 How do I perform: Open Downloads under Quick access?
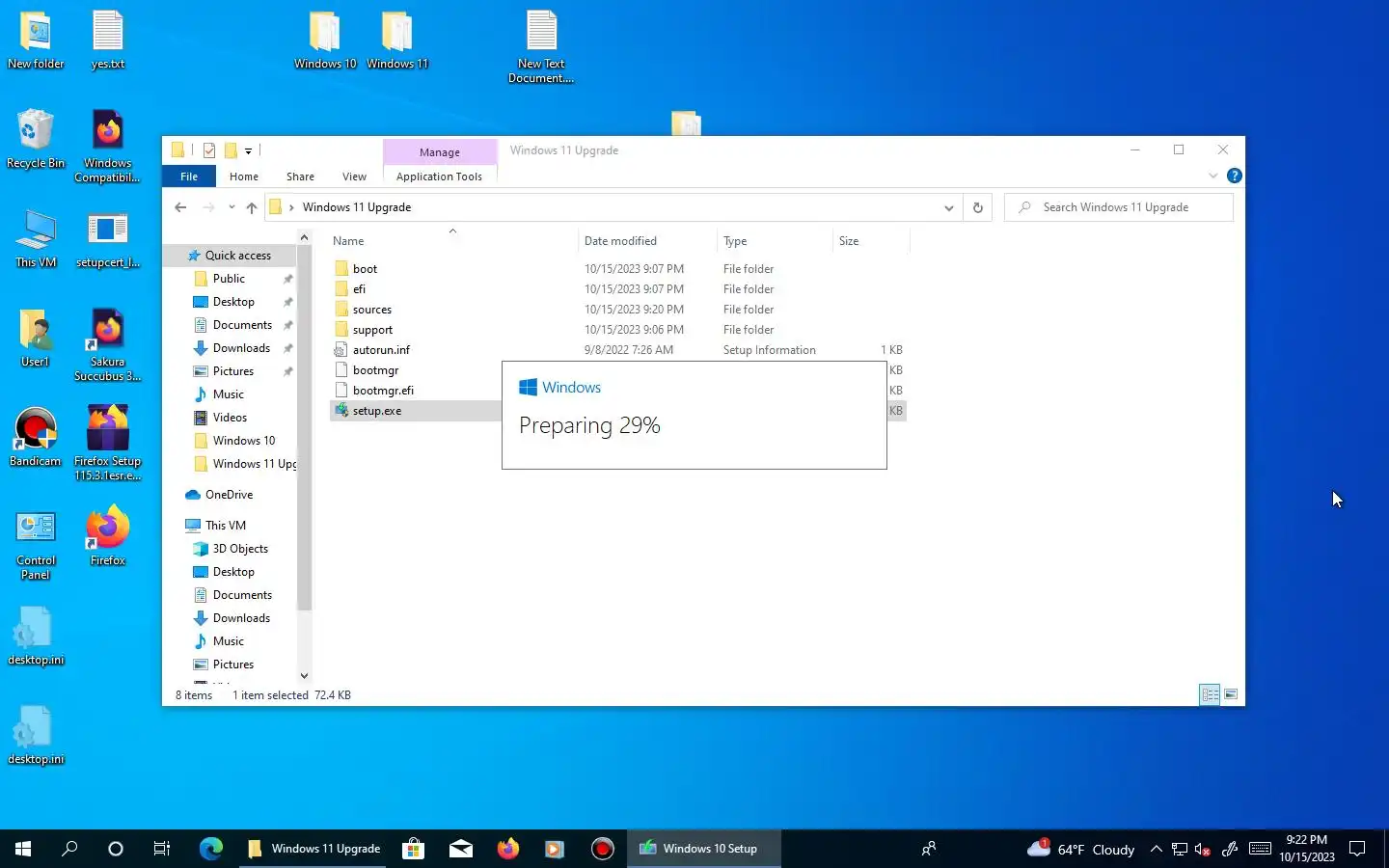coord(241,348)
